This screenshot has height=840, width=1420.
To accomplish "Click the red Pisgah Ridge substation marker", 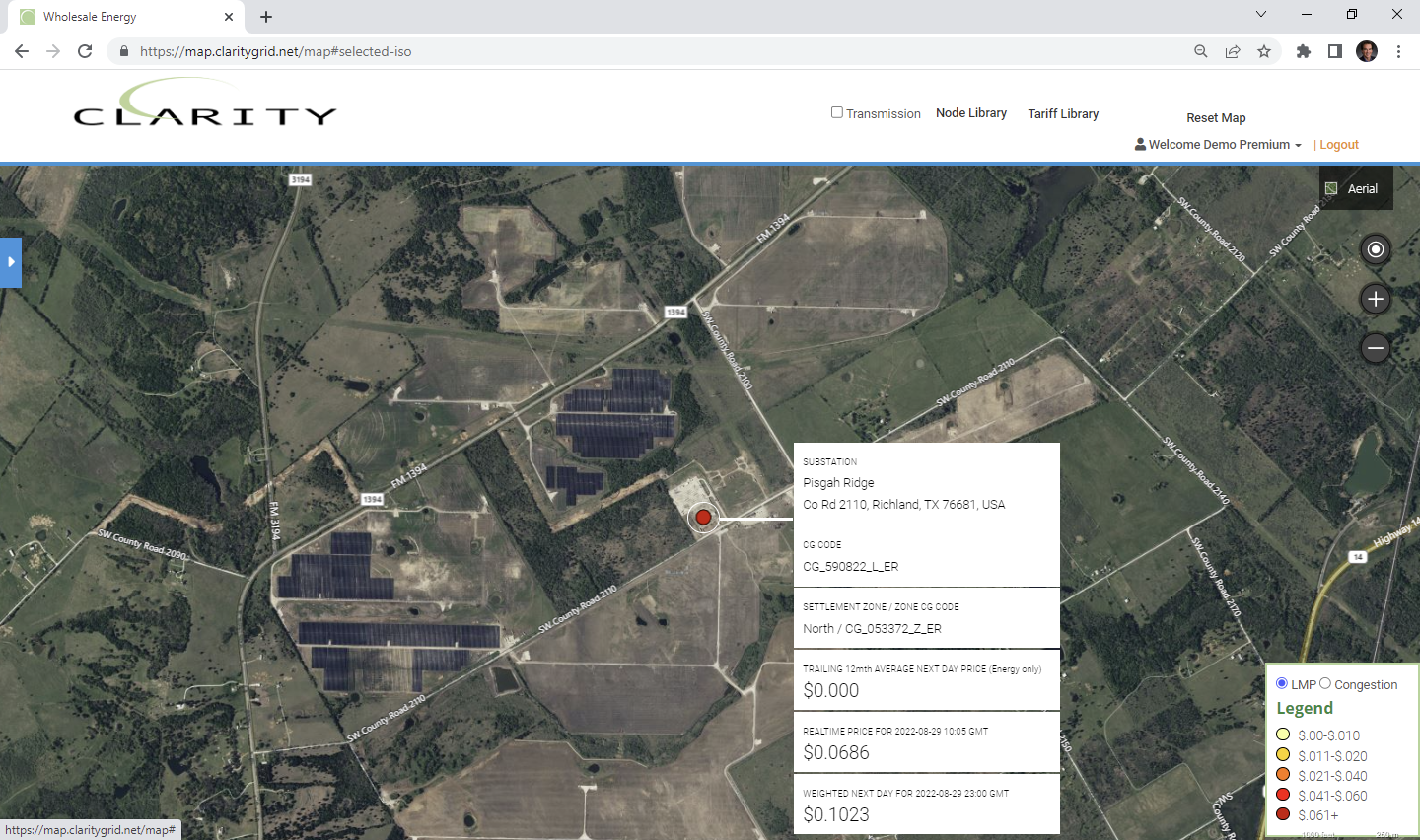I will [703, 517].
